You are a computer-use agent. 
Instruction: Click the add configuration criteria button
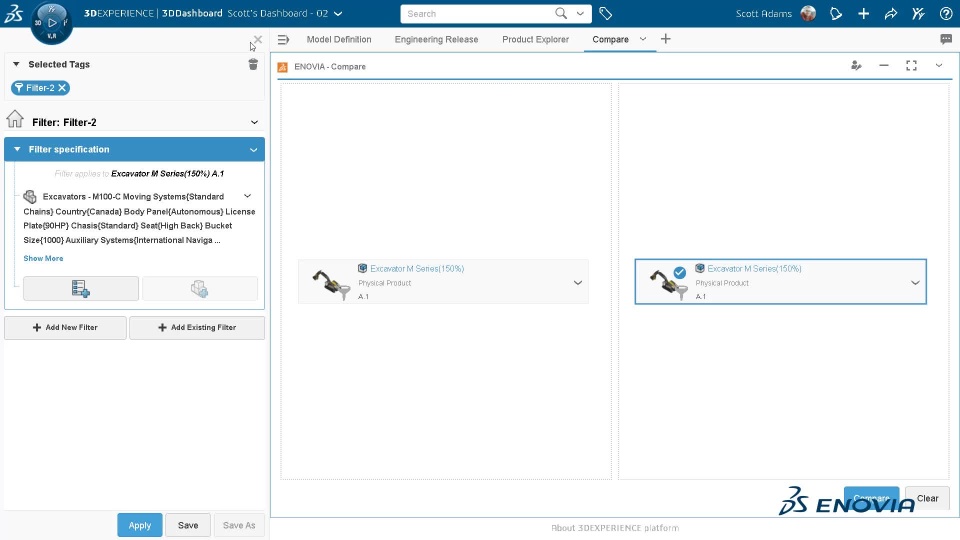[81, 288]
